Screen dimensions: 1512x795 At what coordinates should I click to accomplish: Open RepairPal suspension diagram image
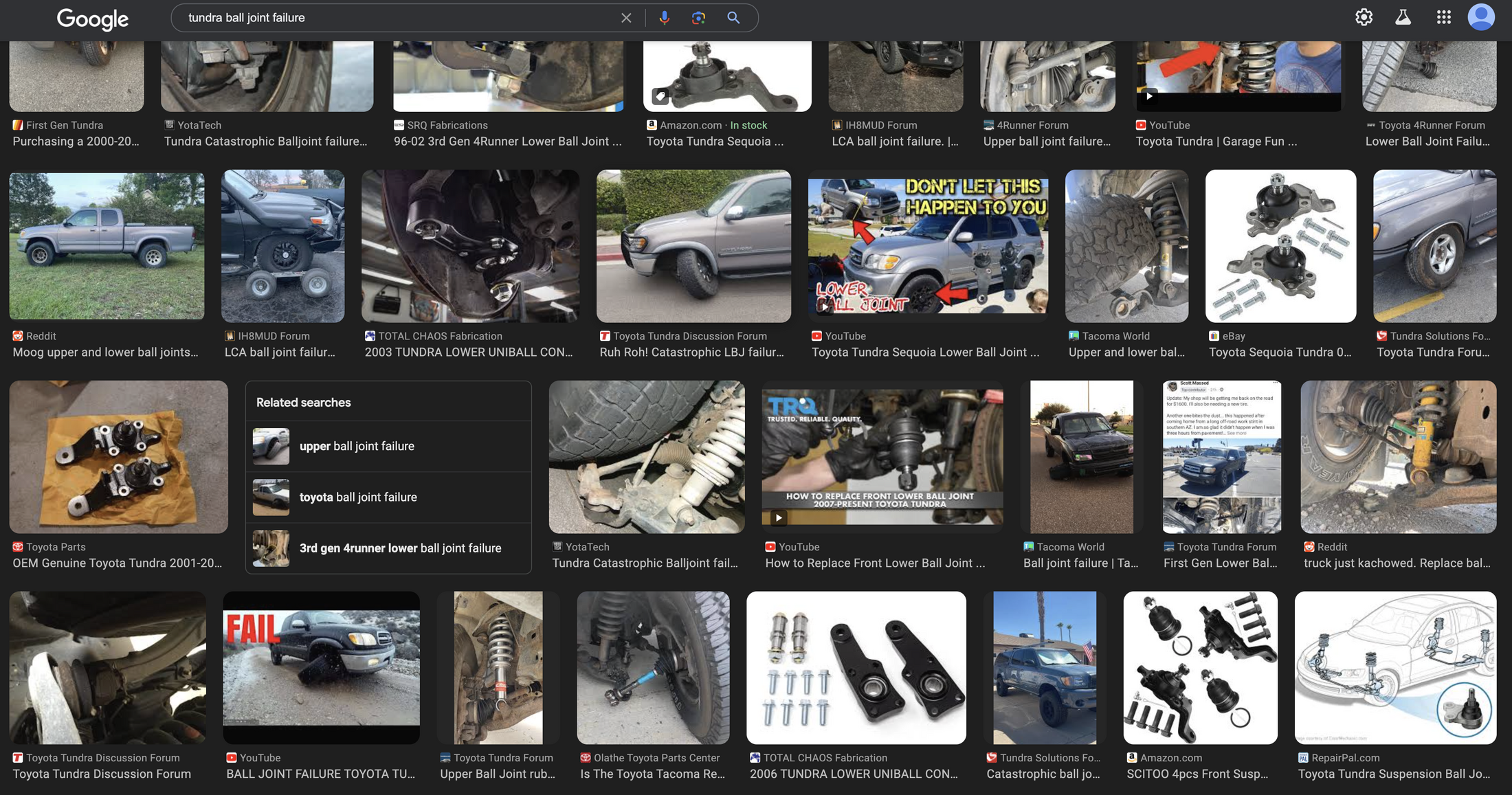pos(1395,668)
